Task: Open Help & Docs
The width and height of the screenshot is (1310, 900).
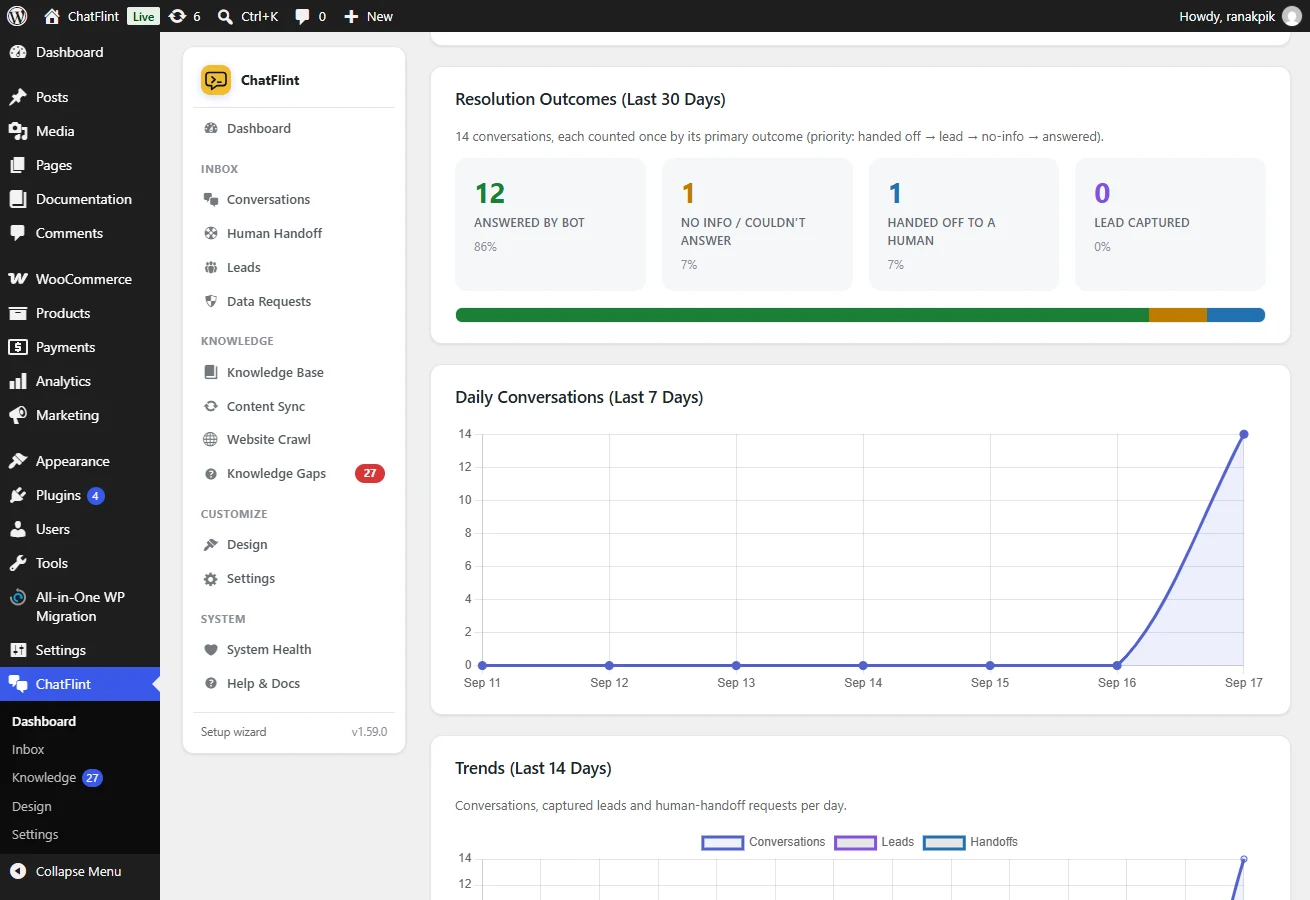Action: pos(294,683)
